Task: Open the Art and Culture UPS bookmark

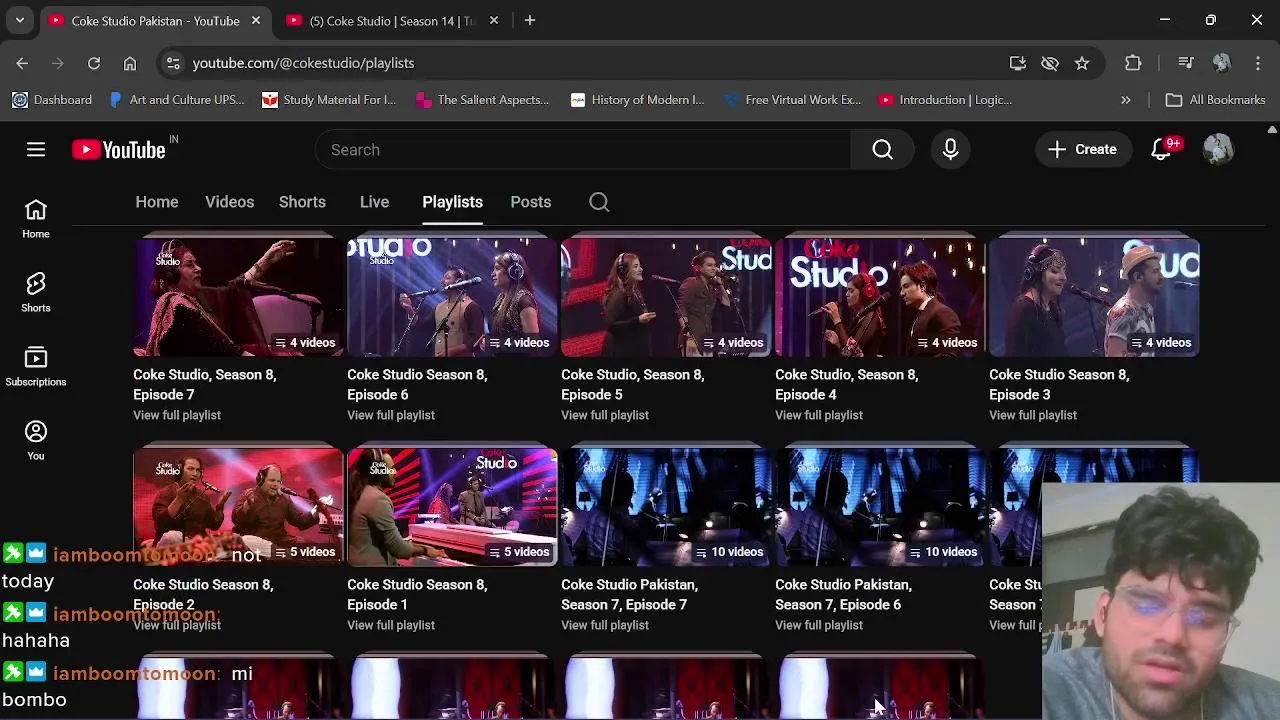Action: click(177, 100)
